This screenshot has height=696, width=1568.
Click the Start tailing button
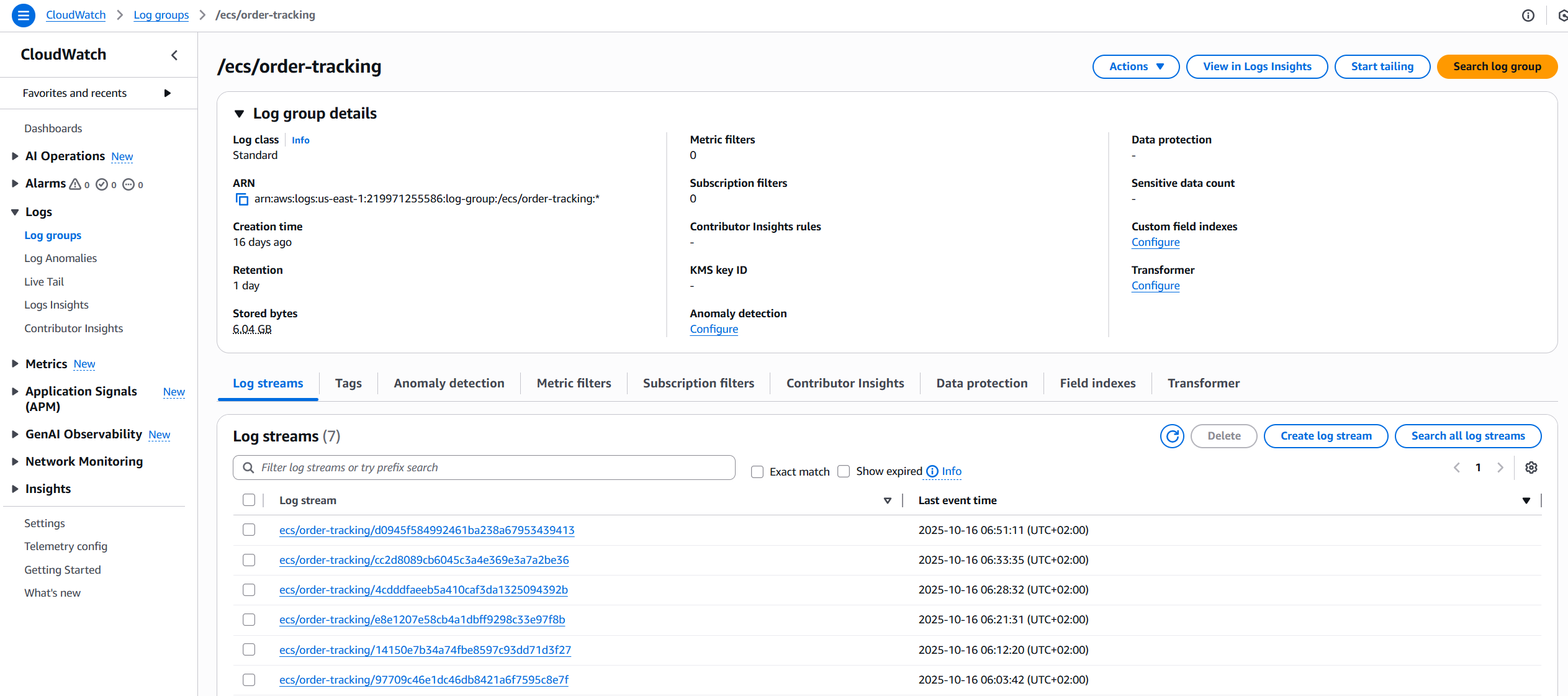pyautogui.click(x=1382, y=66)
